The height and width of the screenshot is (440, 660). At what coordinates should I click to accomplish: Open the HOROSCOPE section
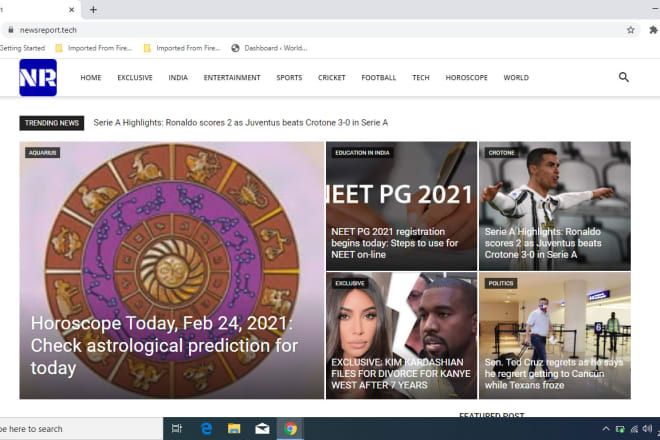pos(466,77)
